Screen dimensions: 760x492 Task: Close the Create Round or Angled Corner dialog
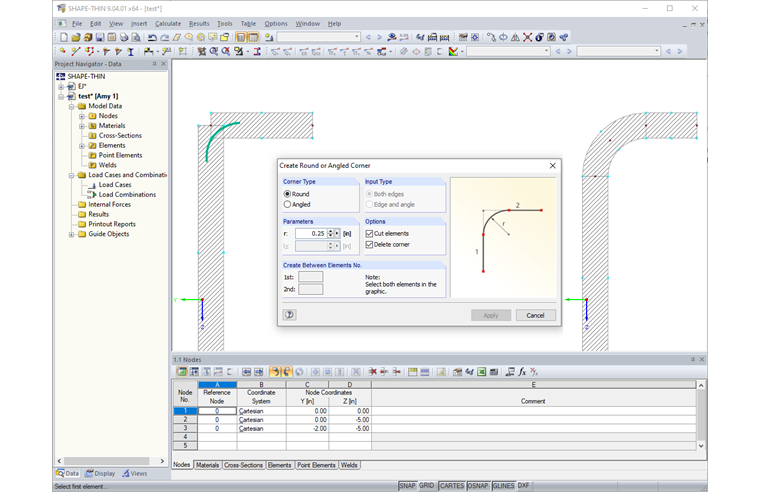coord(553,166)
